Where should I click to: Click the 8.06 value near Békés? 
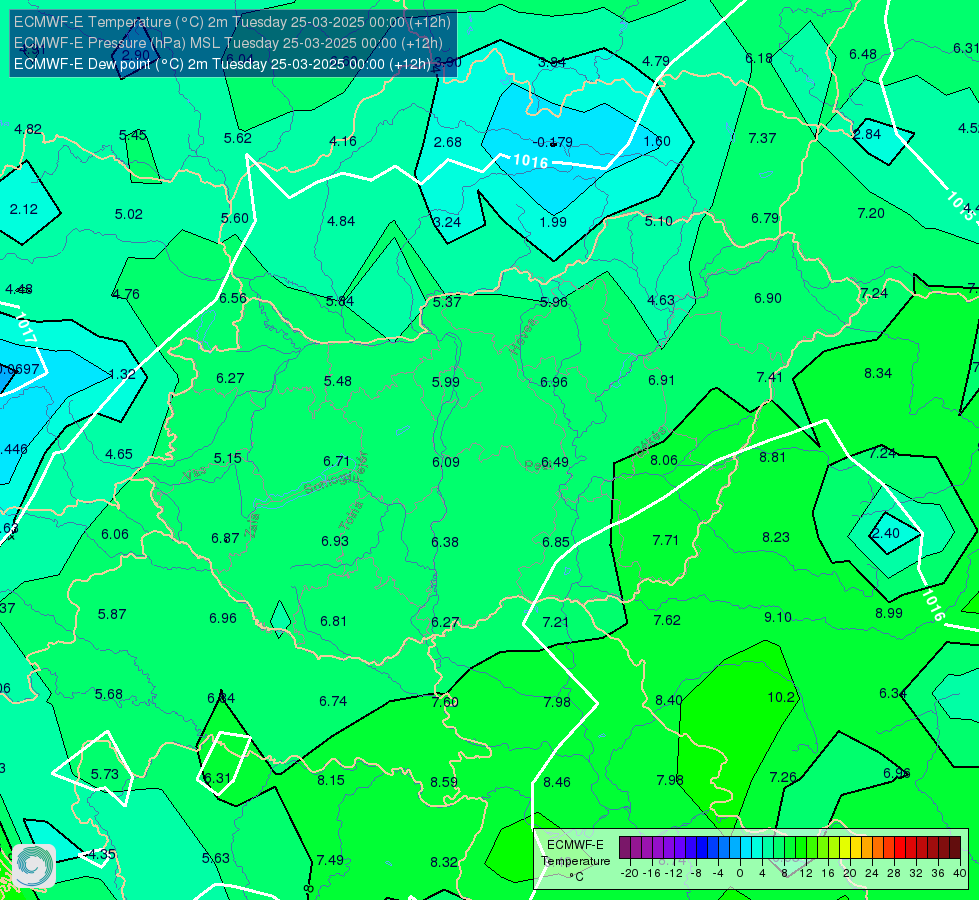click(x=664, y=460)
